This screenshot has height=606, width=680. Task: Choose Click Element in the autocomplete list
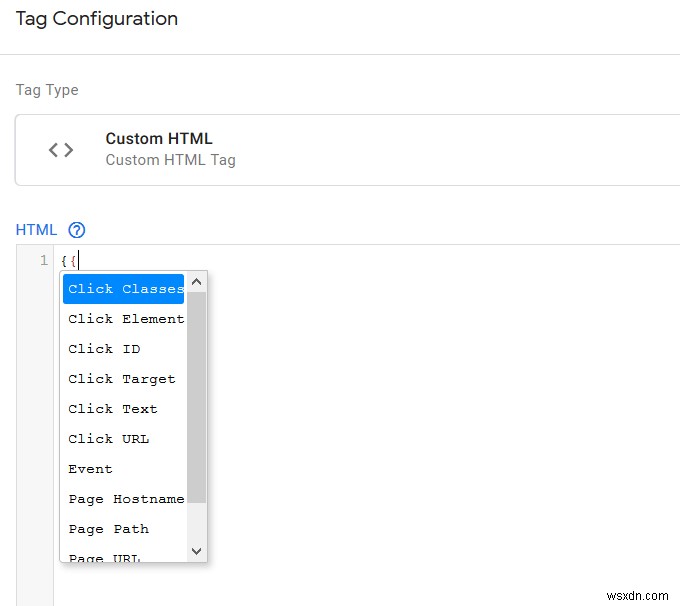[124, 319]
